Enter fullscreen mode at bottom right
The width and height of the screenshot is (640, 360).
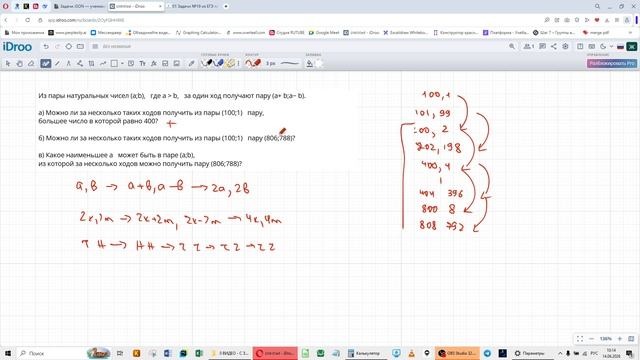(x=580, y=339)
